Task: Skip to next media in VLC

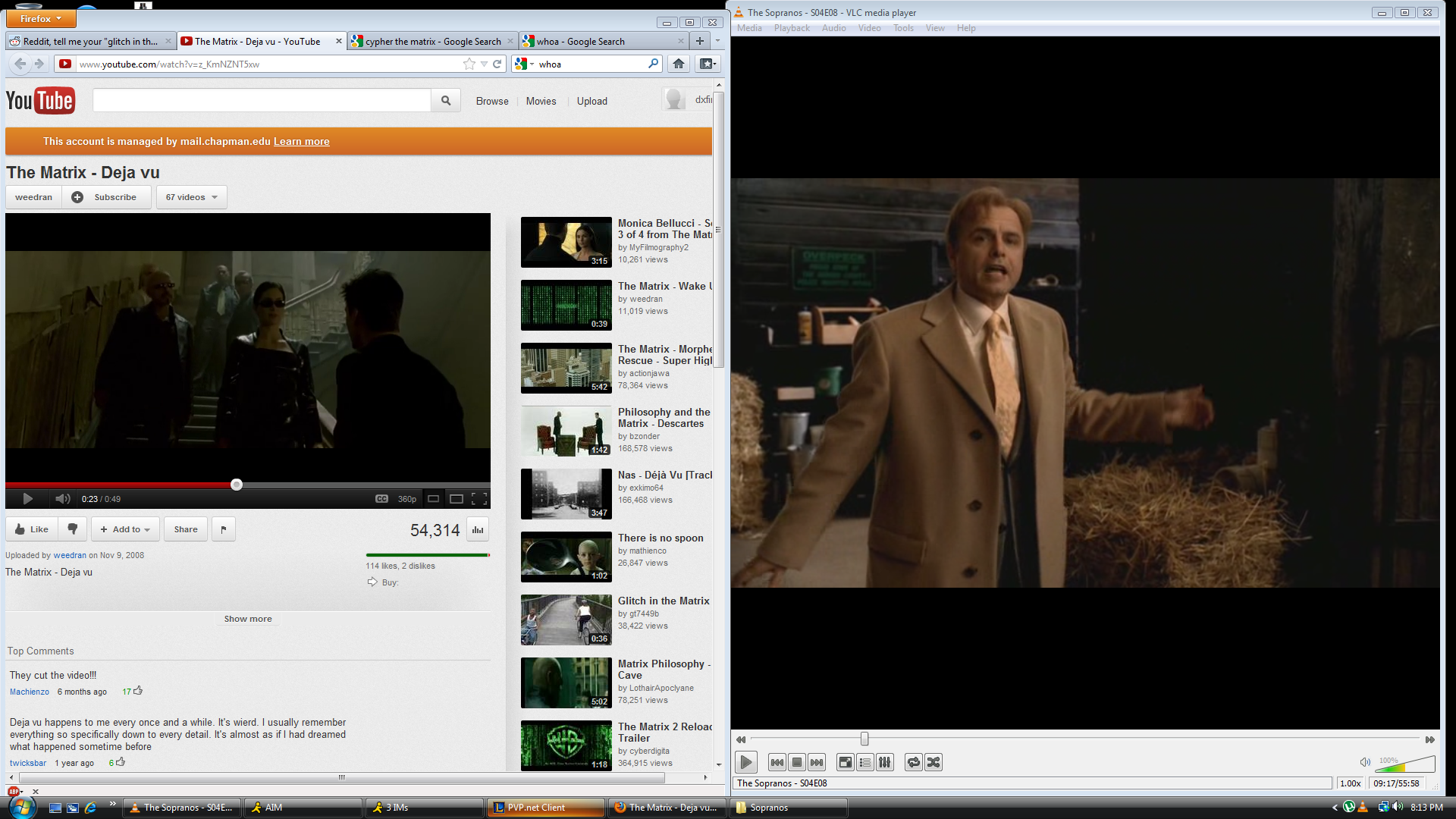Action: [817, 762]
